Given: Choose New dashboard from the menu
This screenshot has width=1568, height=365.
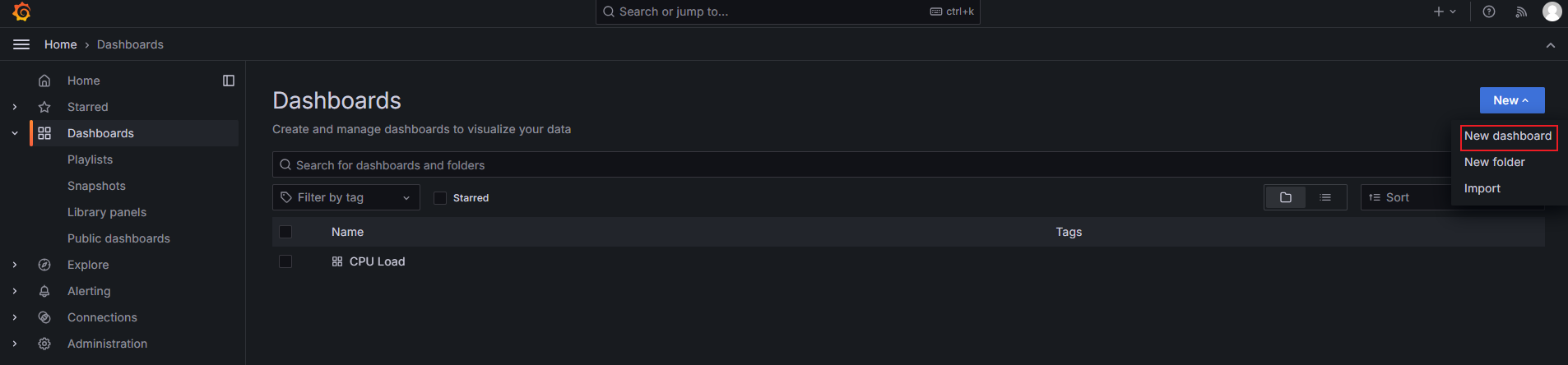Looking at the screenshot, I should tap(1508, 136).
